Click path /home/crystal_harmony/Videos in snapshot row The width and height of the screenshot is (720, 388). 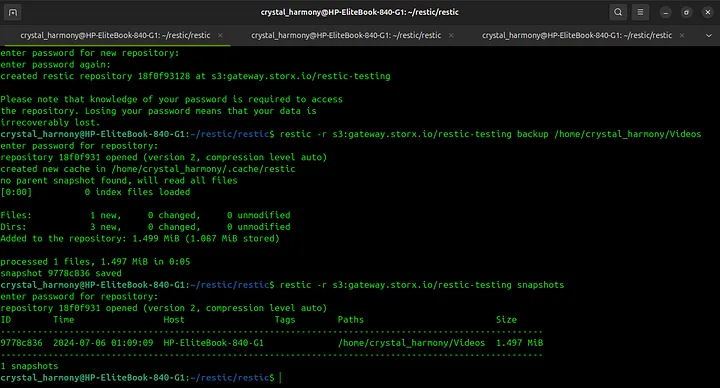tap(411, 343)
